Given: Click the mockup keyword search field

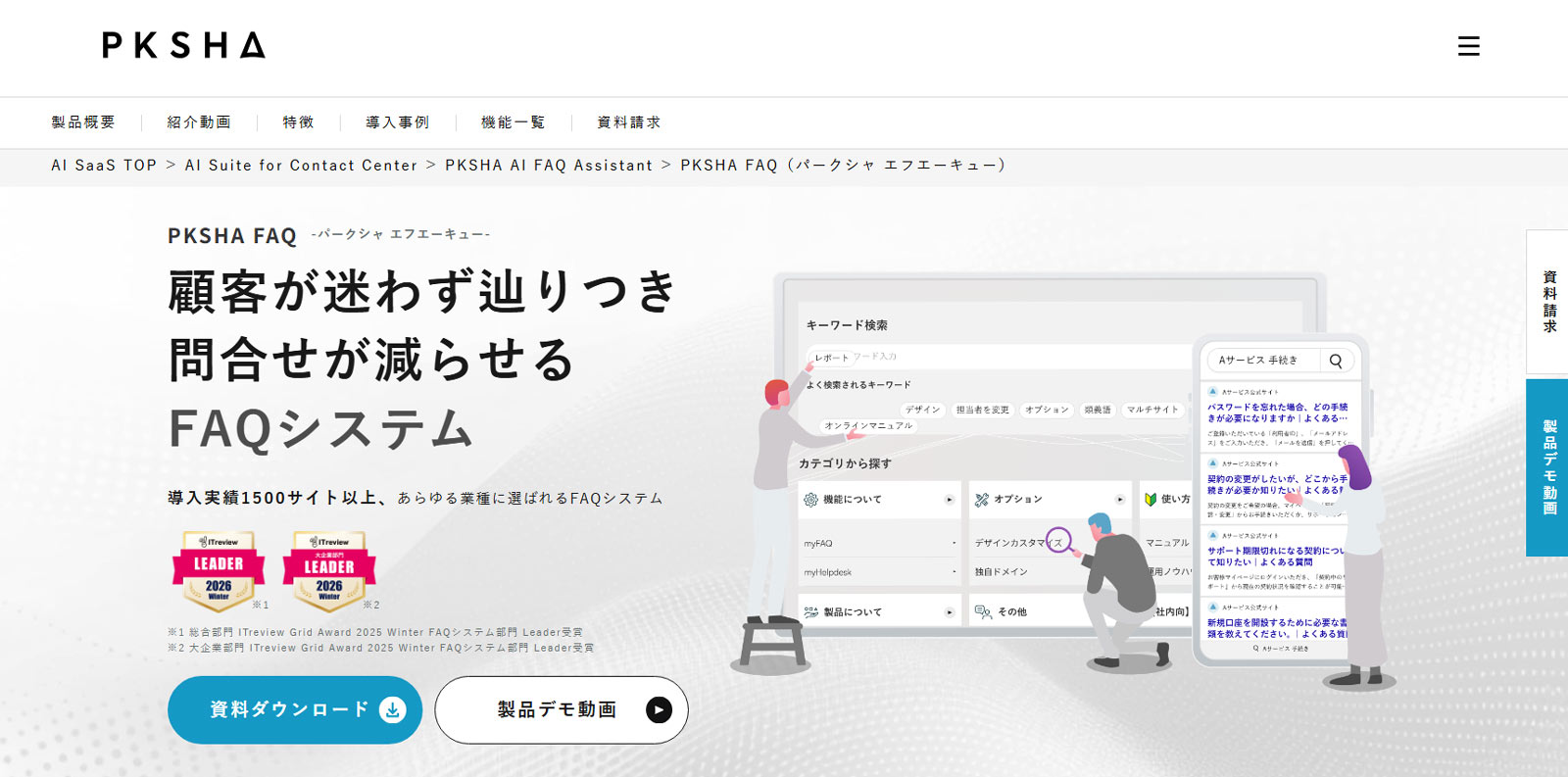Looking at the screenshot, I should click(1000, 357).
